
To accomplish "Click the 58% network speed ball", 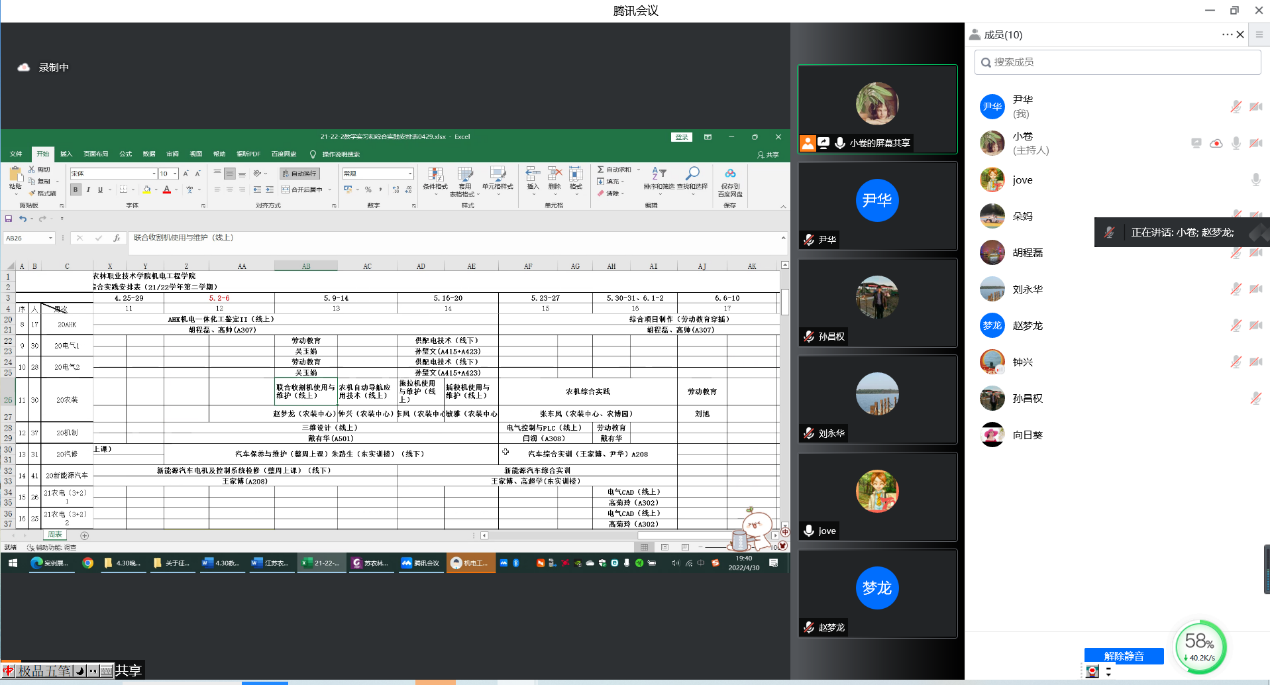I will [x=1199, y=645].
